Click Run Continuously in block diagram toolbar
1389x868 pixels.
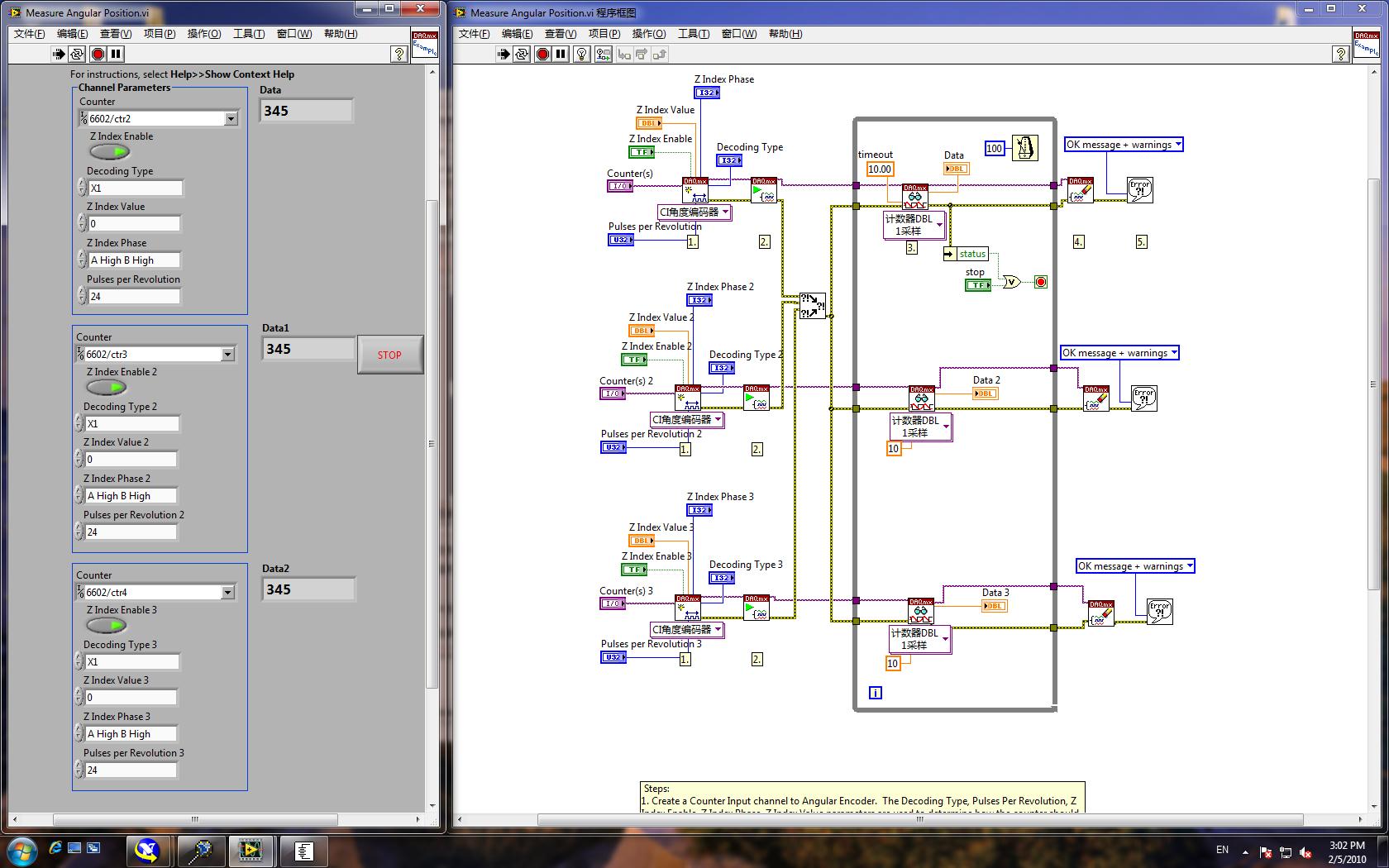[x=522, y=55]
